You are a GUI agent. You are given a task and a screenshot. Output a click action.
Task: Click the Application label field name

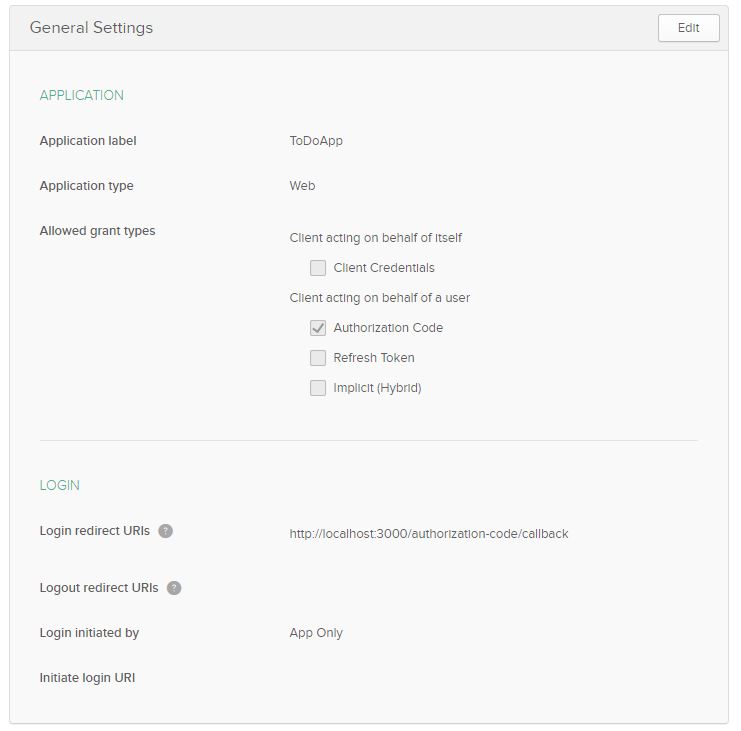(x=88, y=141)
